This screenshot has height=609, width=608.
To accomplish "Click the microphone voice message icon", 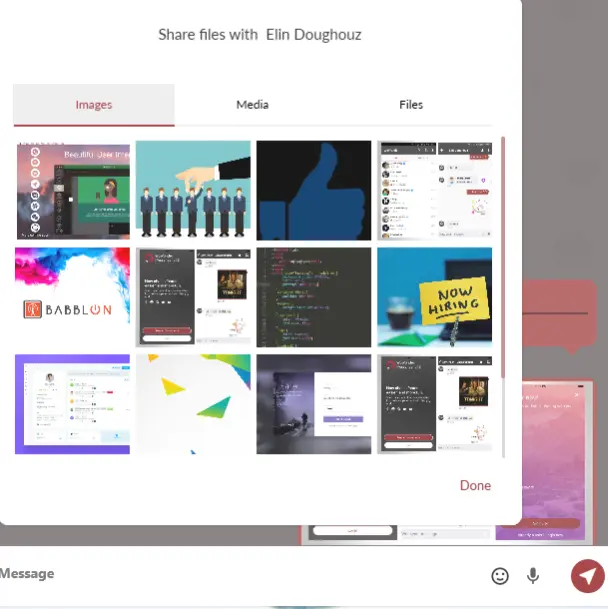I will pyautogui.click(x=534, y=575).
